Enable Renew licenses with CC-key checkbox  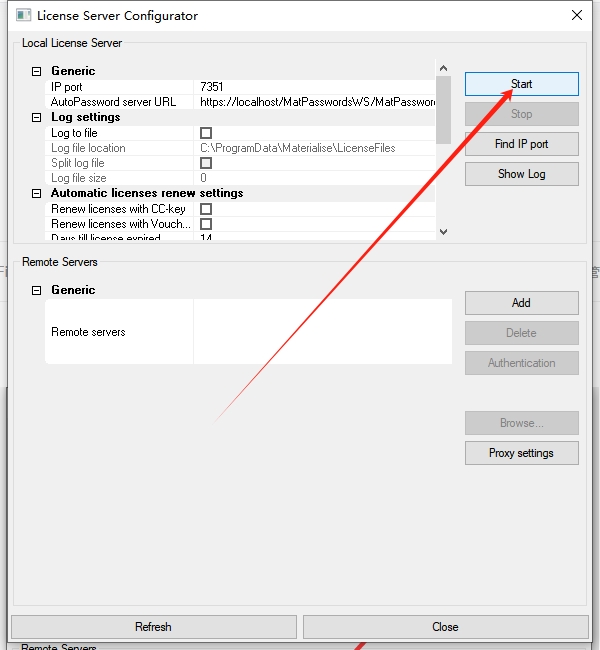pyautogui.click(x=206, y=209)
